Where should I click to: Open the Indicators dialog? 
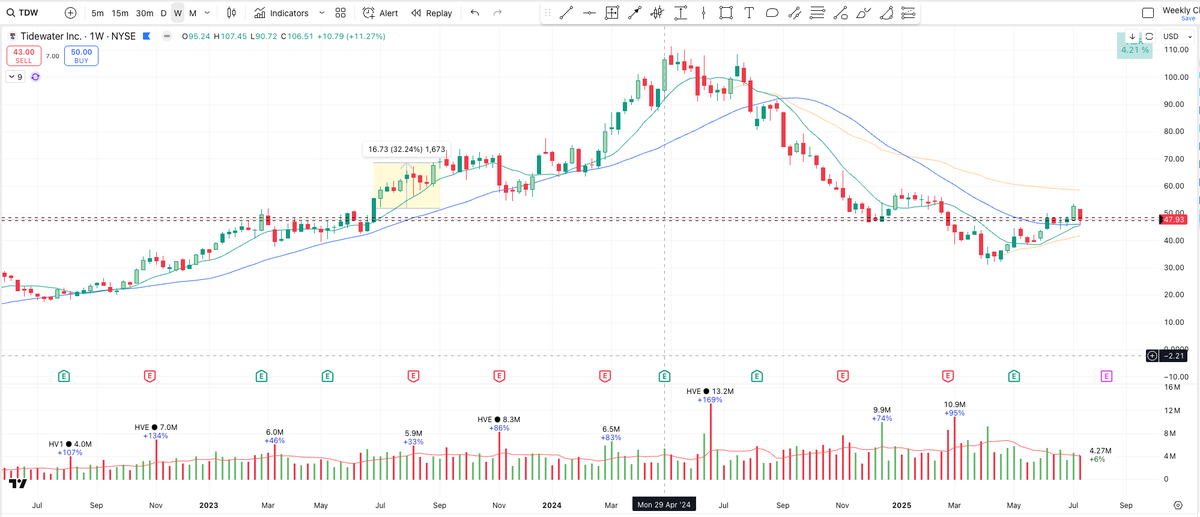click(281, 13)
